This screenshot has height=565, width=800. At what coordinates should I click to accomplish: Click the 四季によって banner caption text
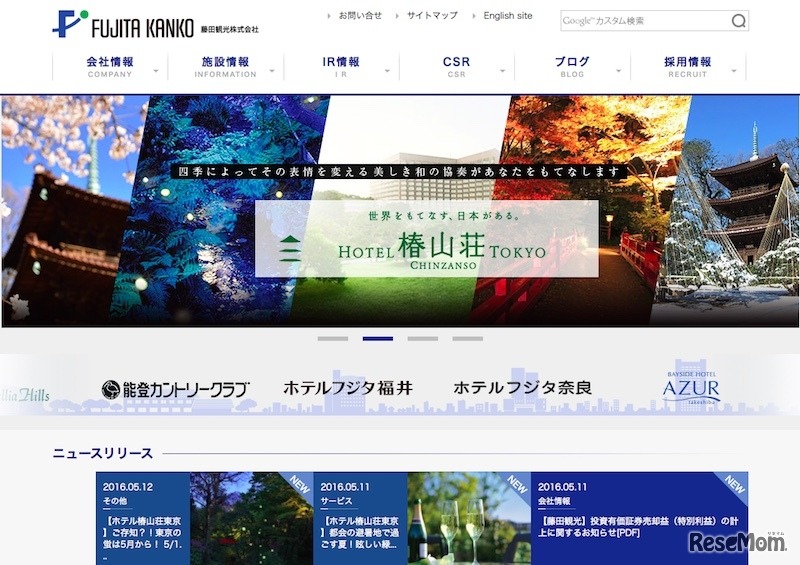398,171
